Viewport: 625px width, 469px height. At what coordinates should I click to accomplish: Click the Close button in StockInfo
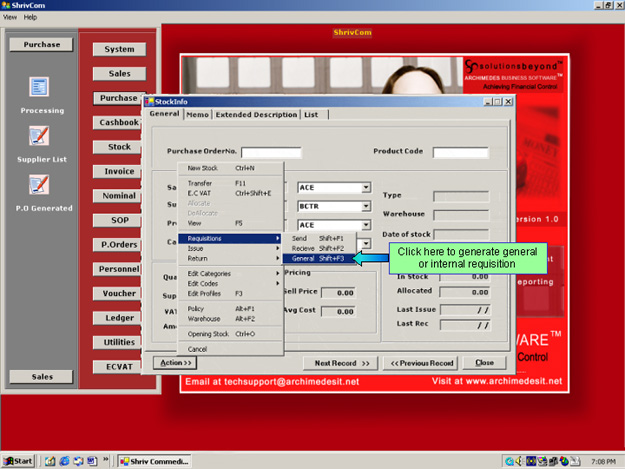coord(484,363)
